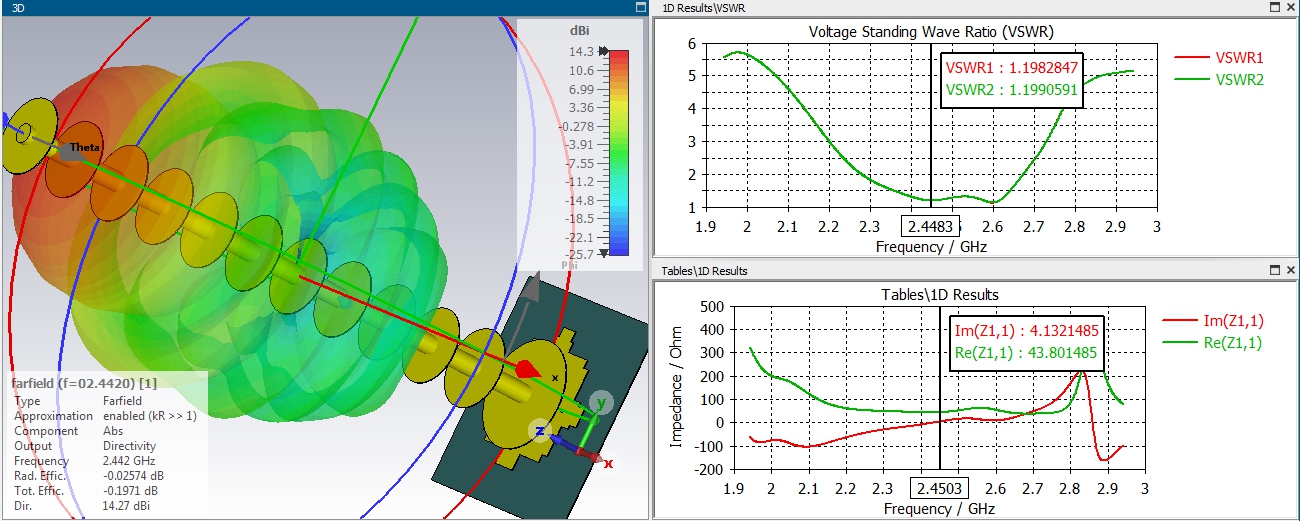Click the 2.4503 frequency marker box

point(939,489)
